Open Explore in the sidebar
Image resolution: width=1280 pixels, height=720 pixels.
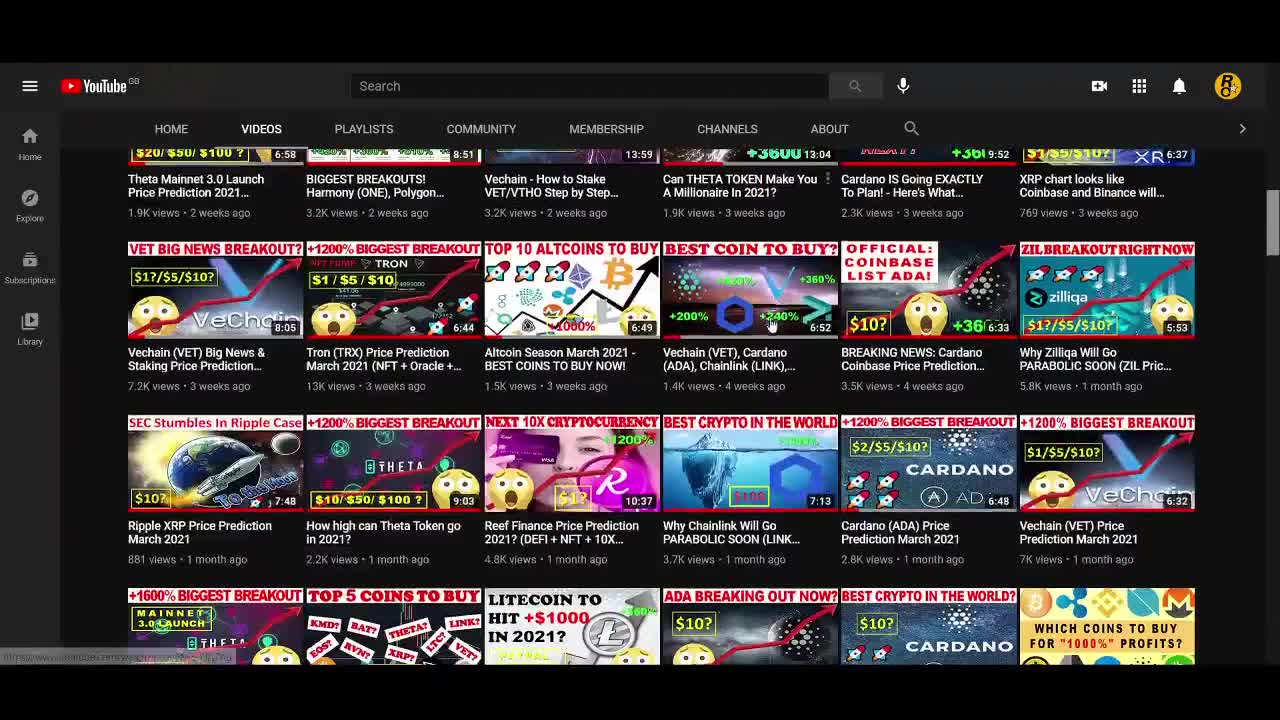click(x=30, y=206)
